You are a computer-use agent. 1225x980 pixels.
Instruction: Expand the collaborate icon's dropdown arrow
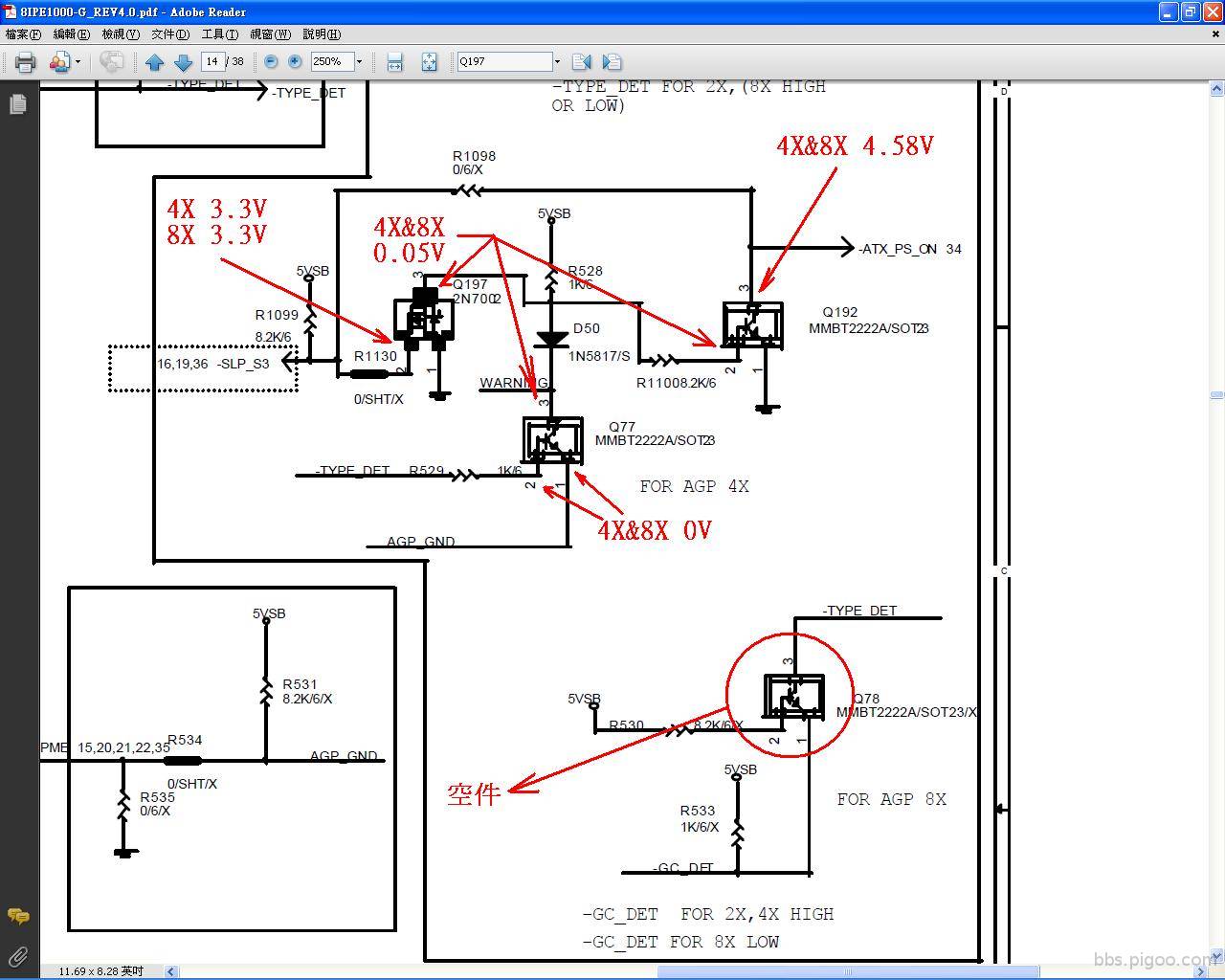78,62
